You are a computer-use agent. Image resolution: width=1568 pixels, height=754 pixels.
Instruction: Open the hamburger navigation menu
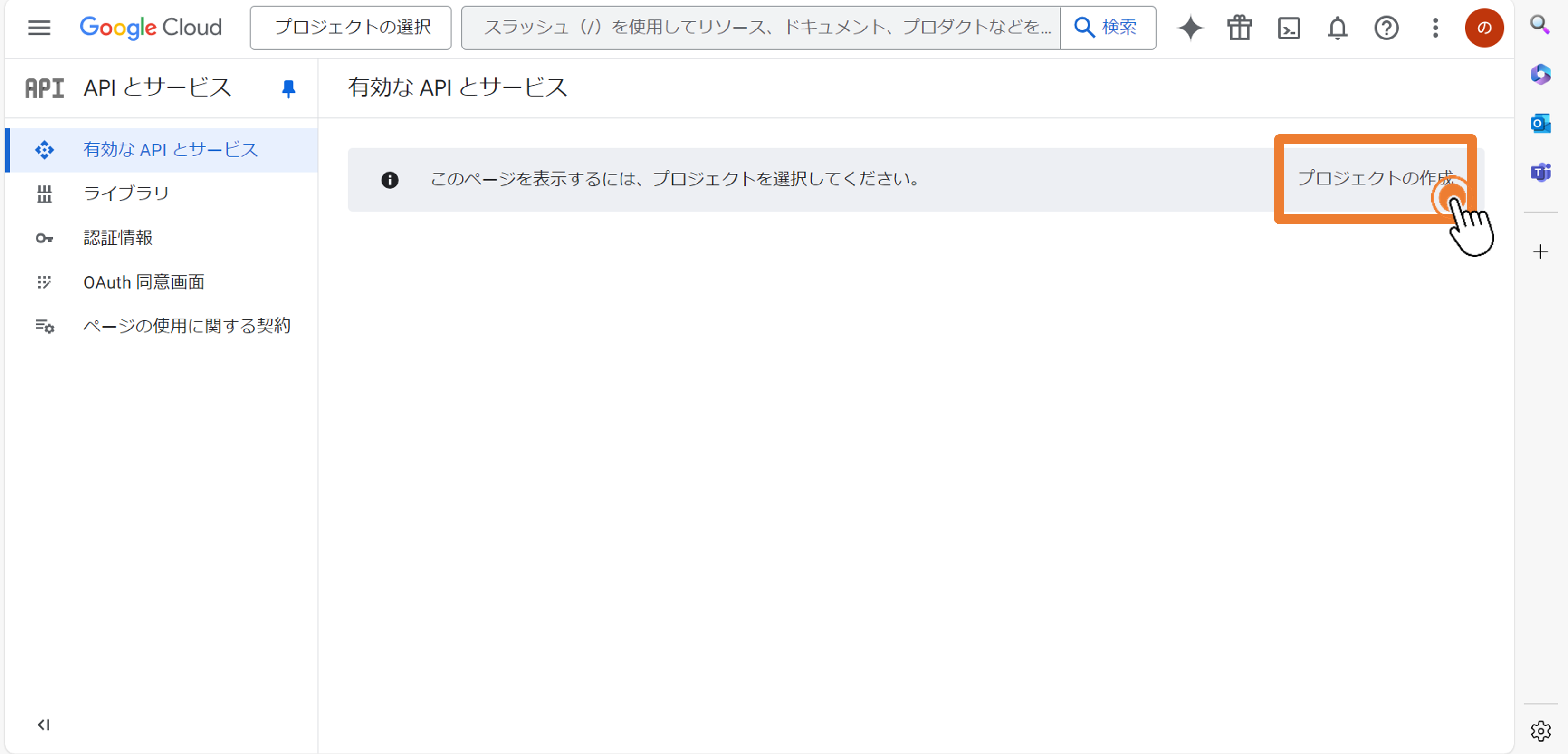[x=39, y=28]
